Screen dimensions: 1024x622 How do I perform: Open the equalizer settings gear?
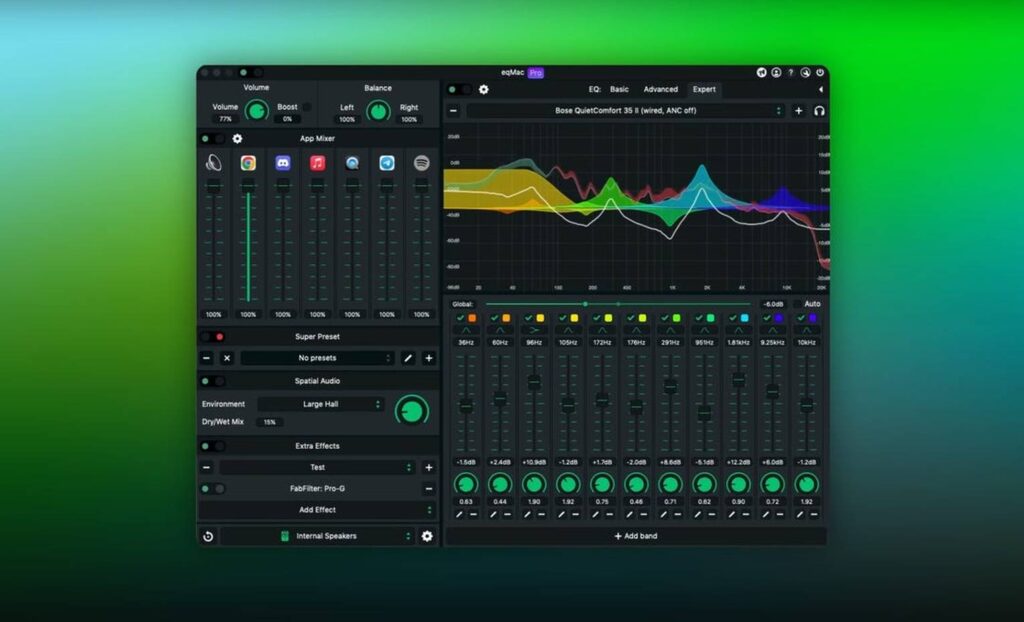[484, 90]
